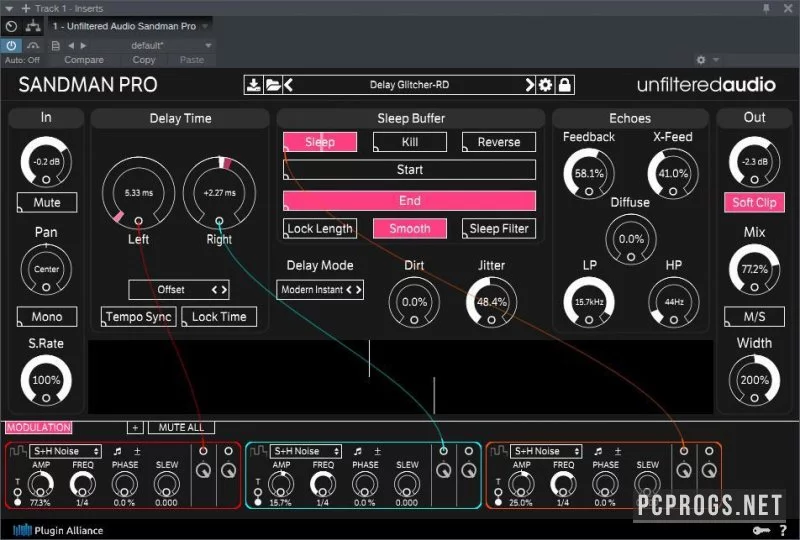
Task: Click red modulator first output patch jack
Action: [204, 451]
